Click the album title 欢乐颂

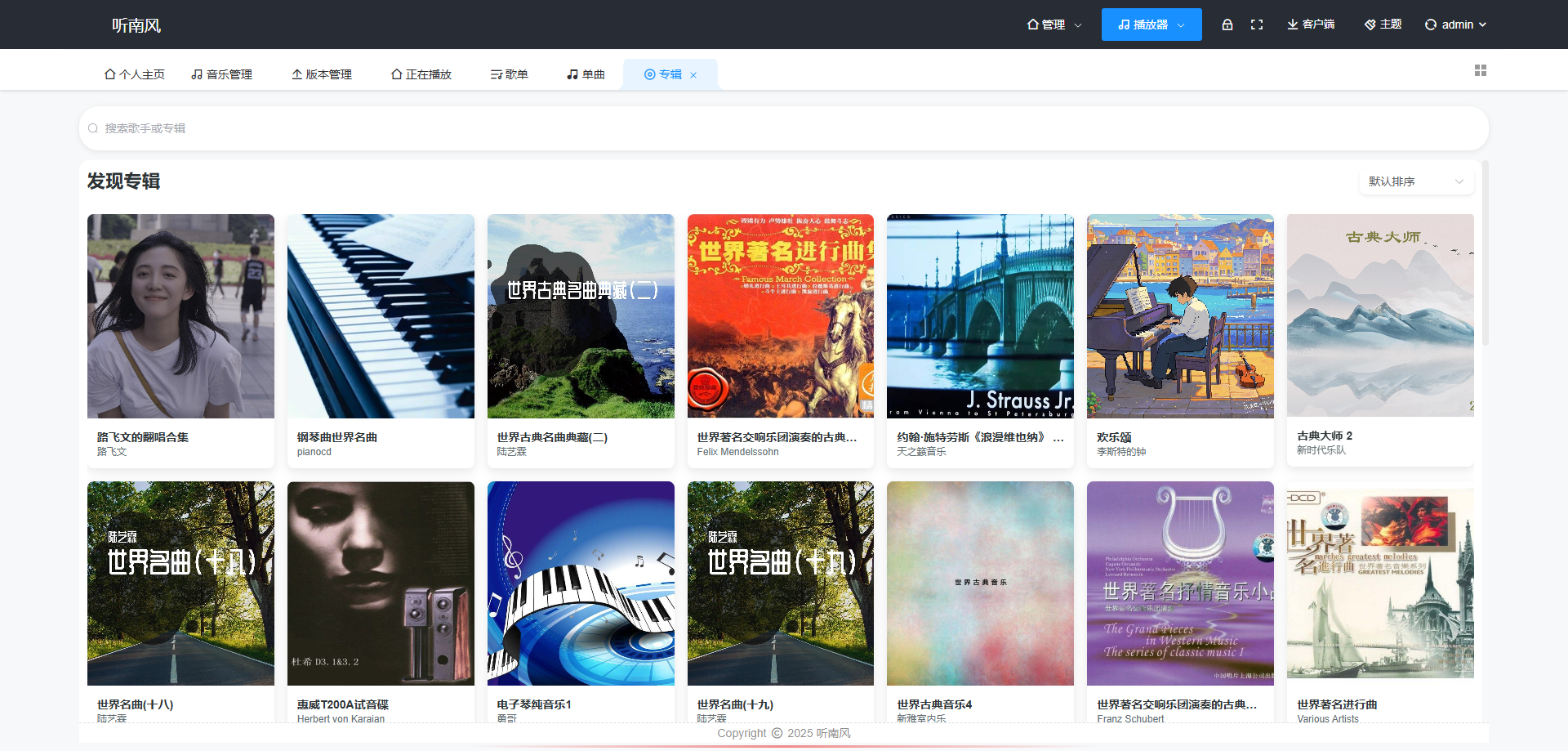(x=1114, y=437)
